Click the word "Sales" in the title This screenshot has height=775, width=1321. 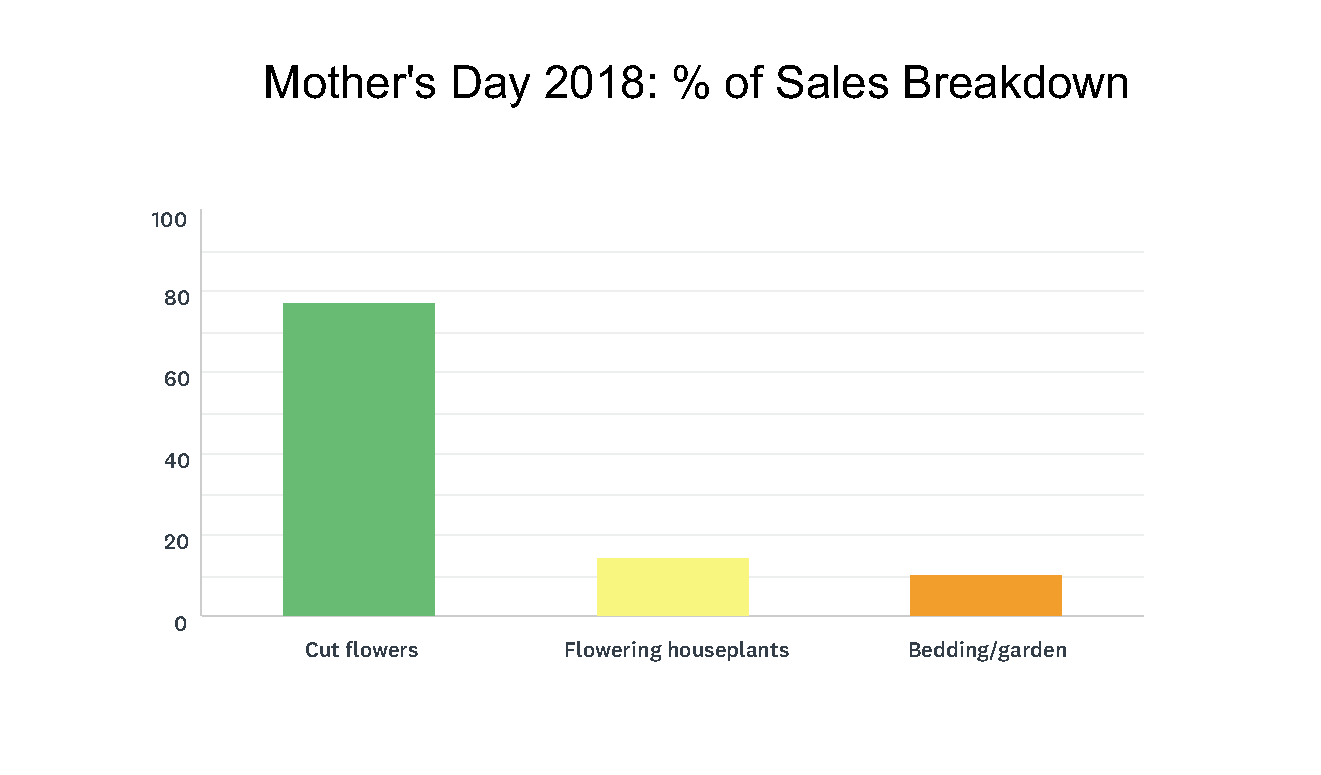pyautogui.click(x=832, y=82)
